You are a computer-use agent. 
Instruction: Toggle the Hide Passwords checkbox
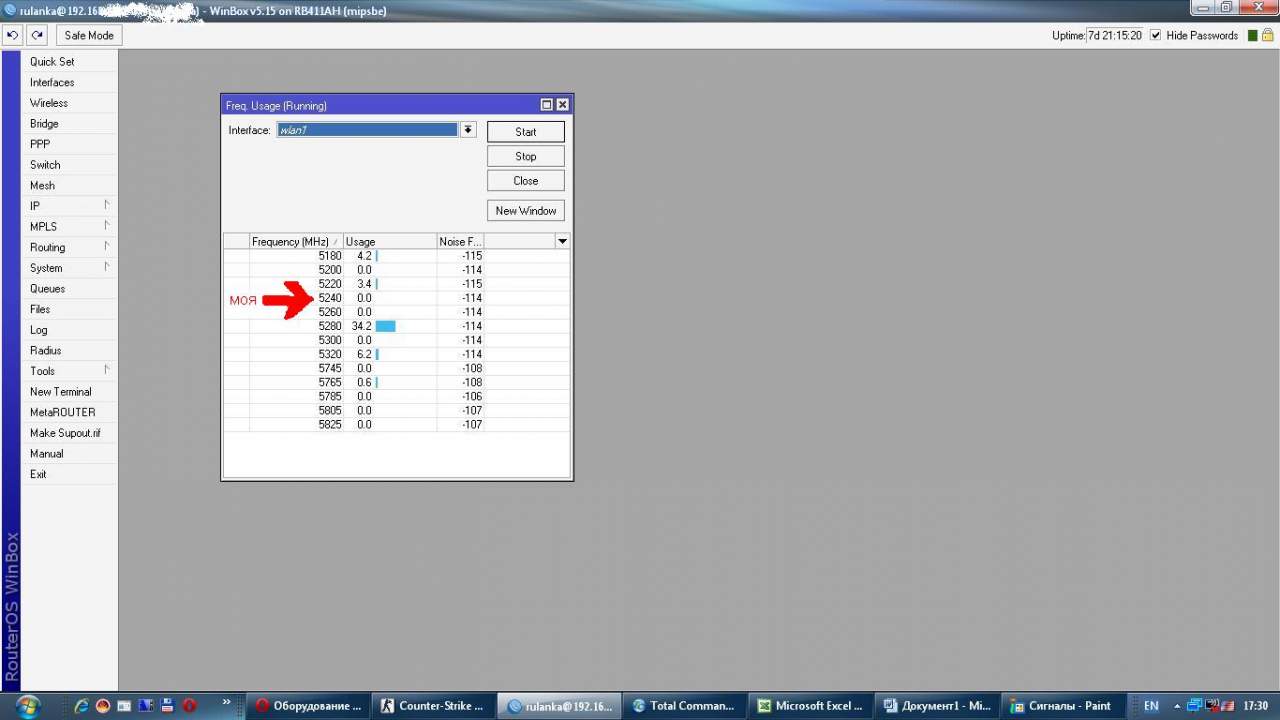pyautogui.click(x=1156, y=35)
